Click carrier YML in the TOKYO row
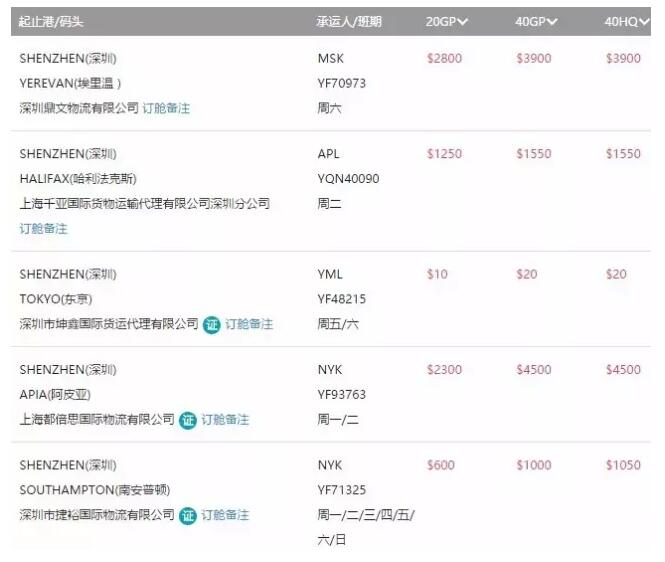665x562 pixels. tap(330, 274)
